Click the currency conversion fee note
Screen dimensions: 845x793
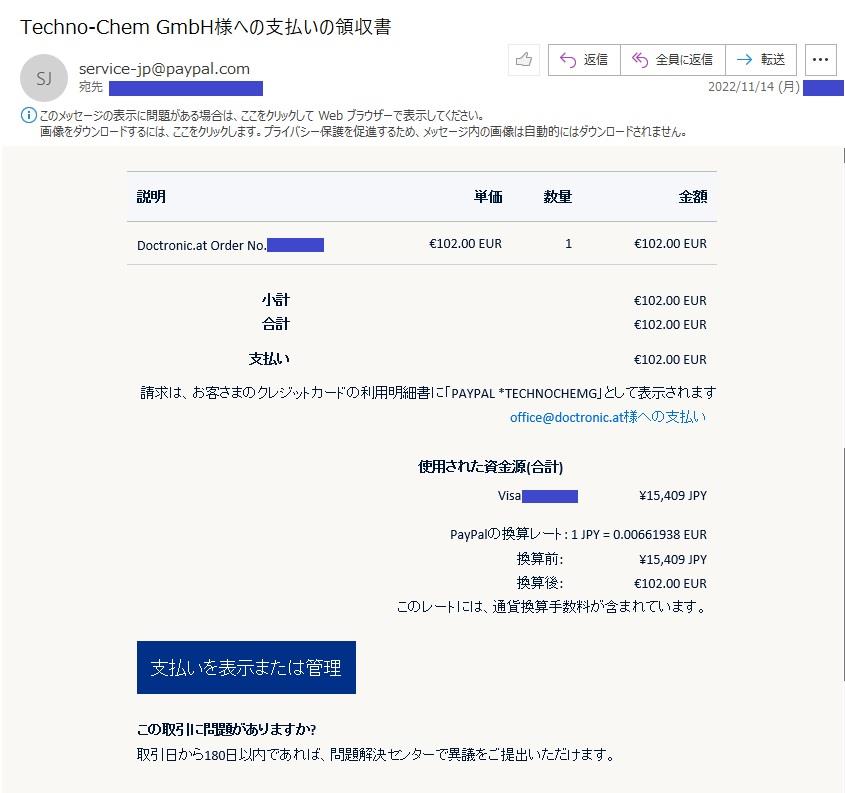point(551,607)
